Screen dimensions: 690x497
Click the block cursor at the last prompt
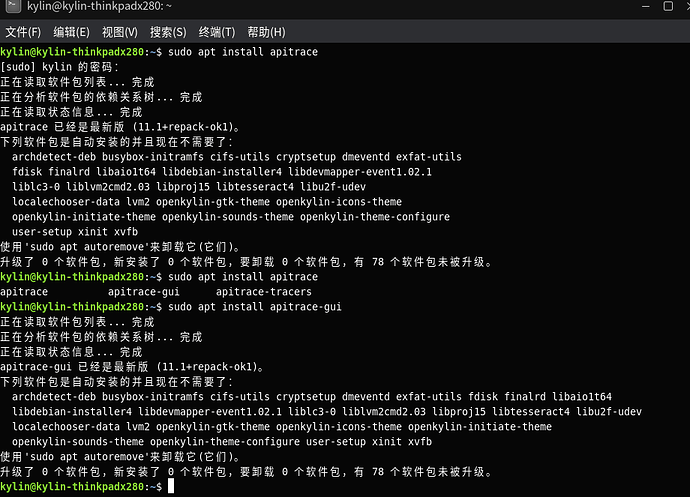tap(172, 486)
